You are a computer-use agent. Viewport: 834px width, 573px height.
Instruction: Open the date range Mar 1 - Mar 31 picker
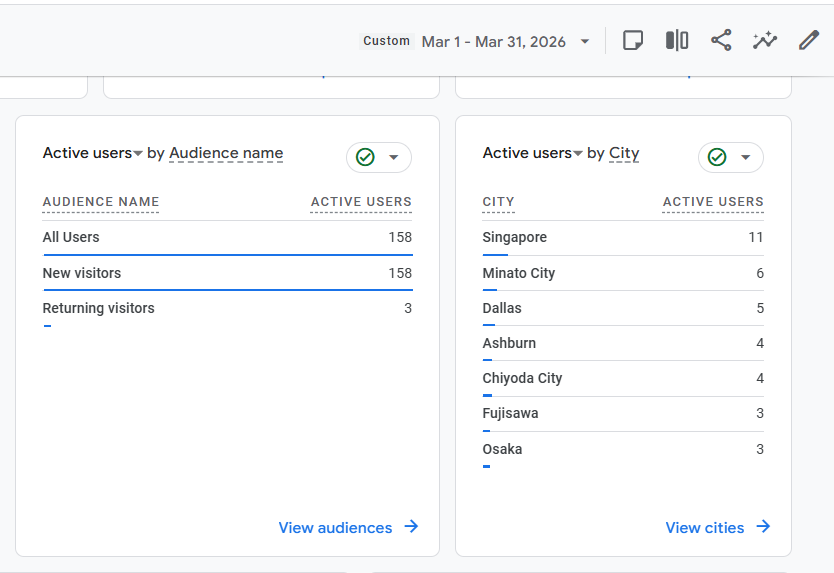494,42
